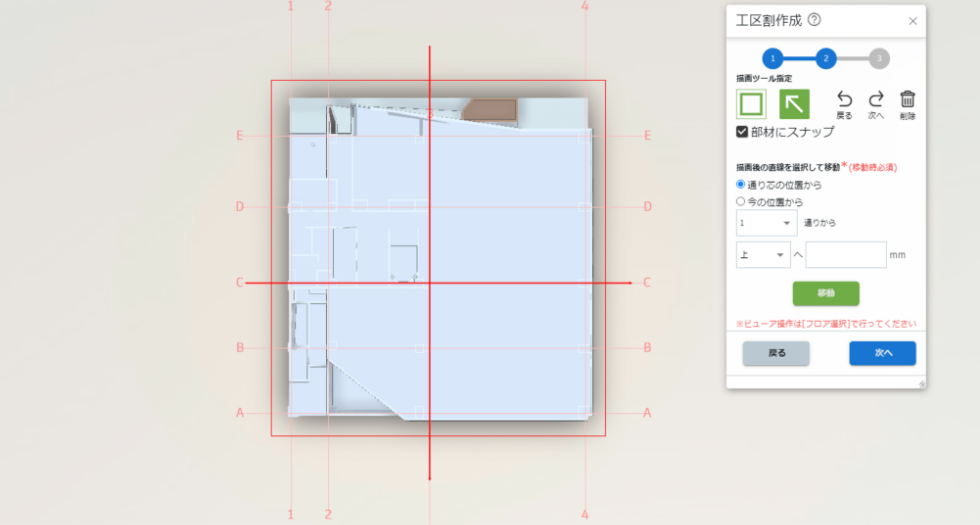
Task: Uncheck 部材にスナップ checkbox
Action: coord(742,132)
